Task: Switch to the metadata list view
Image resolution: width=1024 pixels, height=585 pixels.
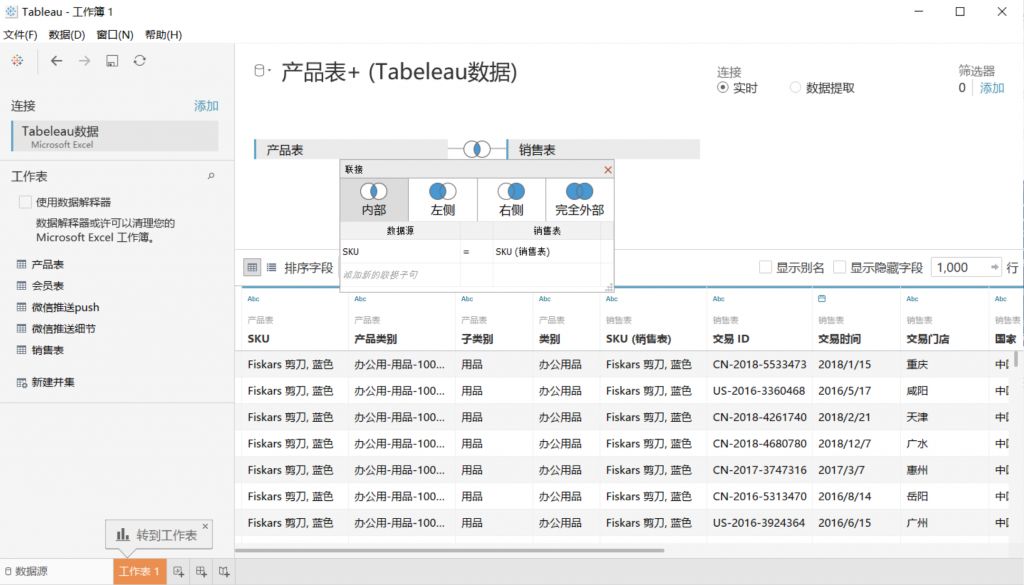Action: [272, 267]
